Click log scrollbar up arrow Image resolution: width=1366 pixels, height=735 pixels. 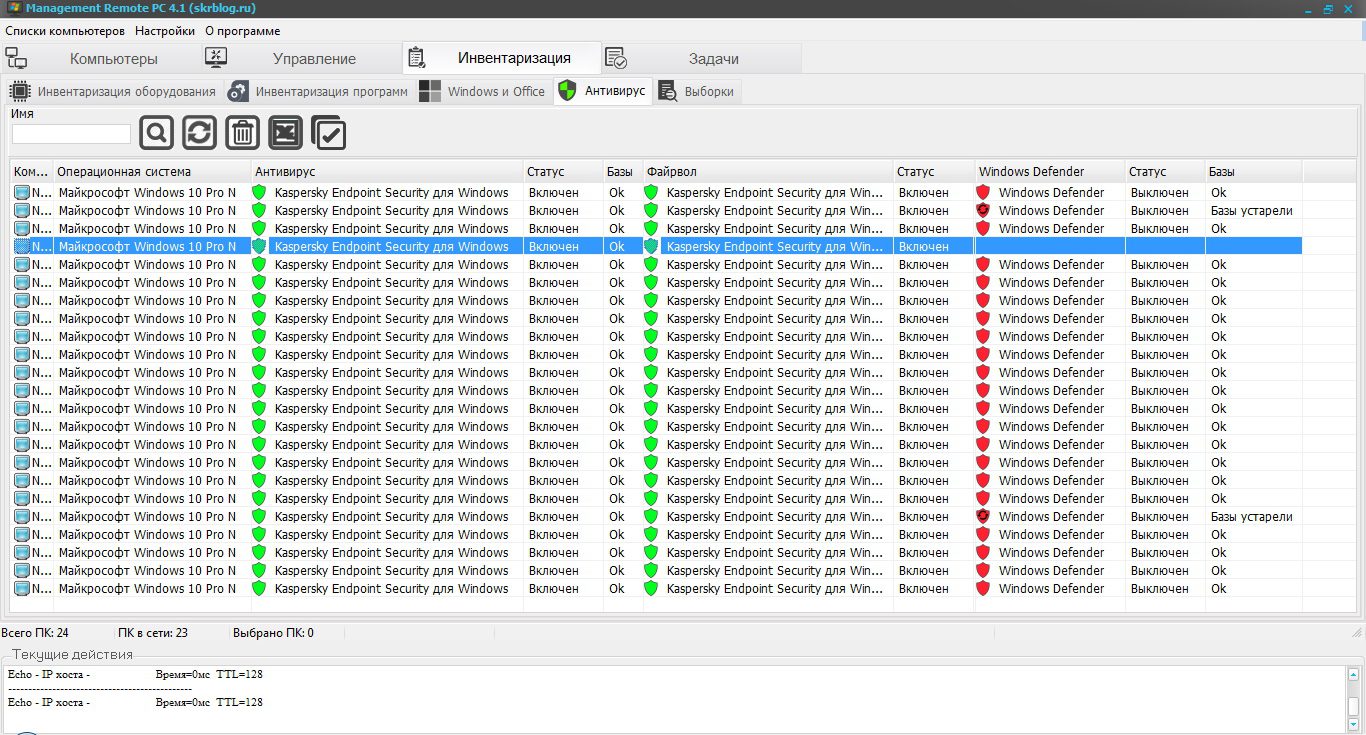click(x=1353, y=674)
